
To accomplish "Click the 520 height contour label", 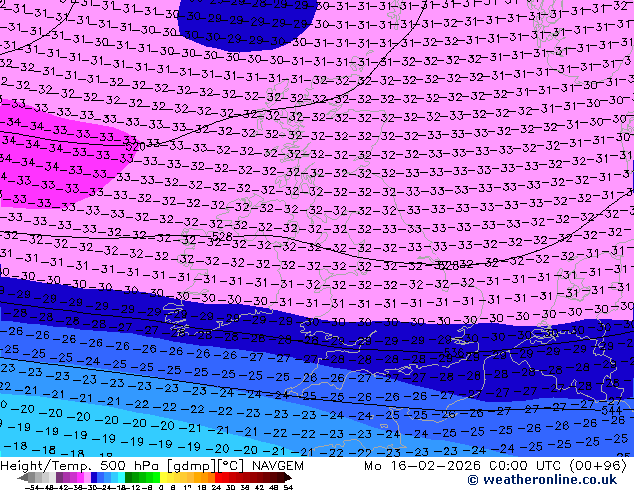I will point(135,146).
